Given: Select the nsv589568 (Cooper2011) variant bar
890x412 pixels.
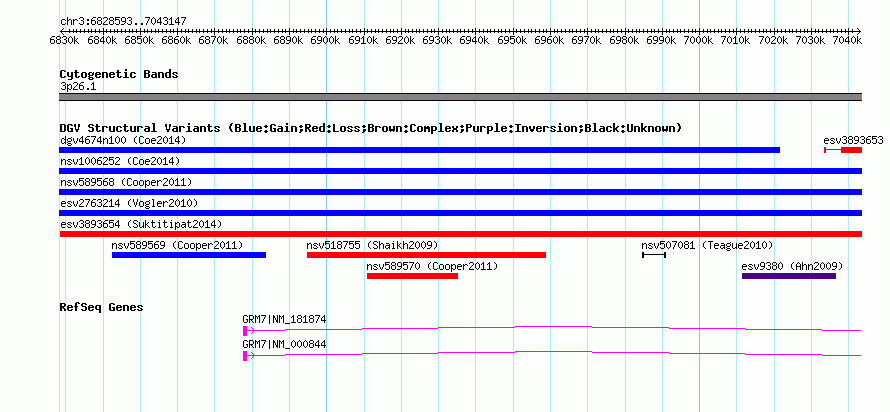Looking at the screenshot, I should coord(460,192).
